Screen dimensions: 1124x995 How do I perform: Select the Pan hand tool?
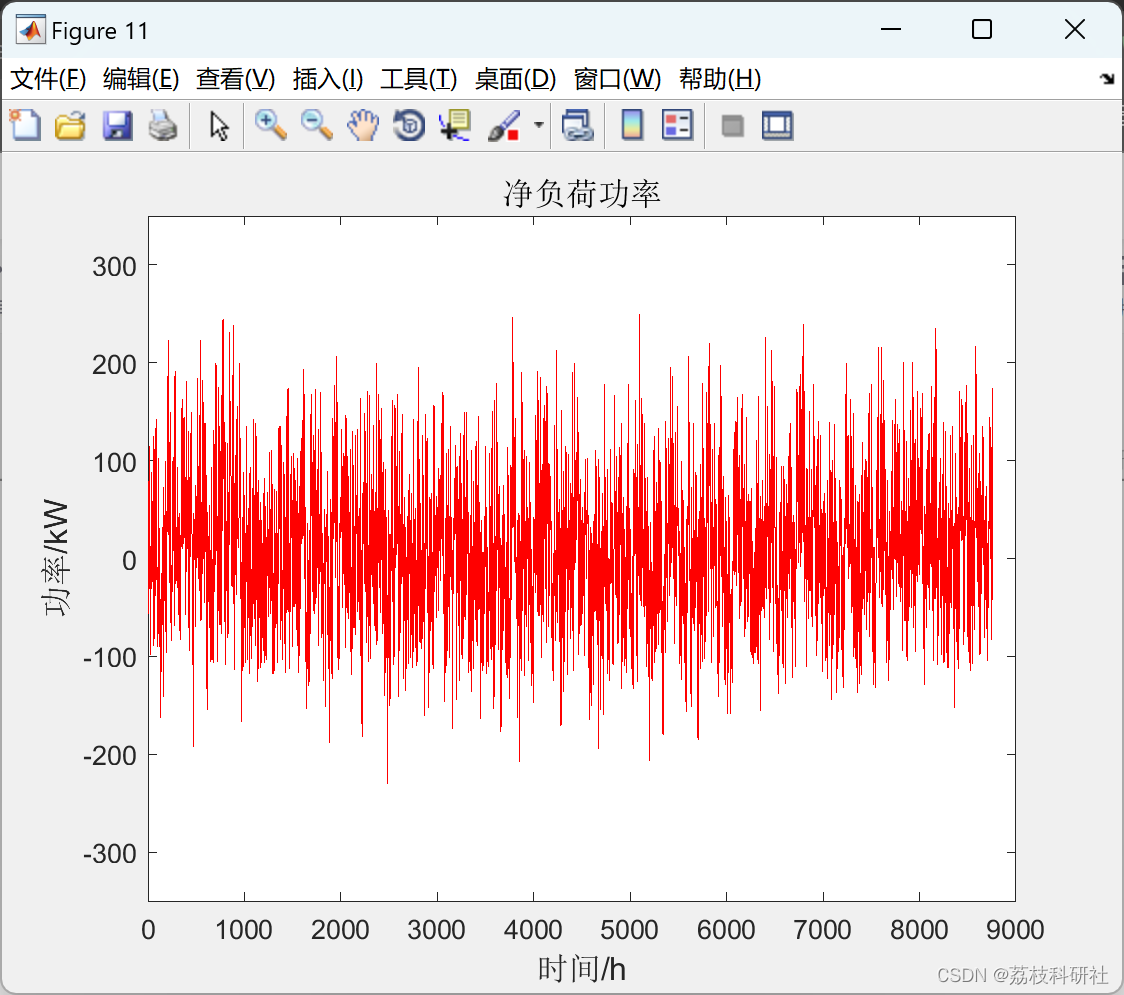click(363, 125)
